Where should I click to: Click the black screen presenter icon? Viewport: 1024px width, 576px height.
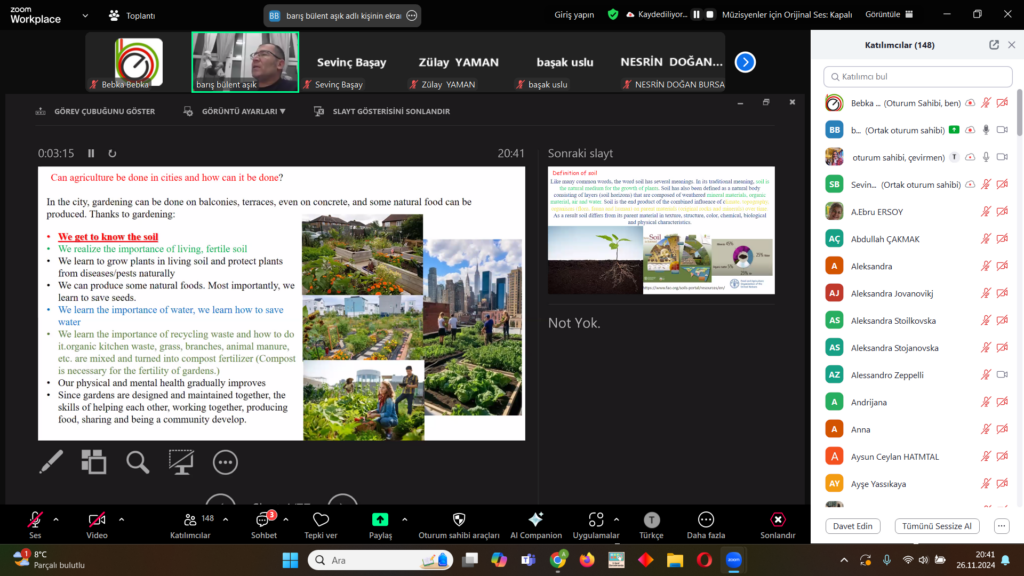(181, 461)
